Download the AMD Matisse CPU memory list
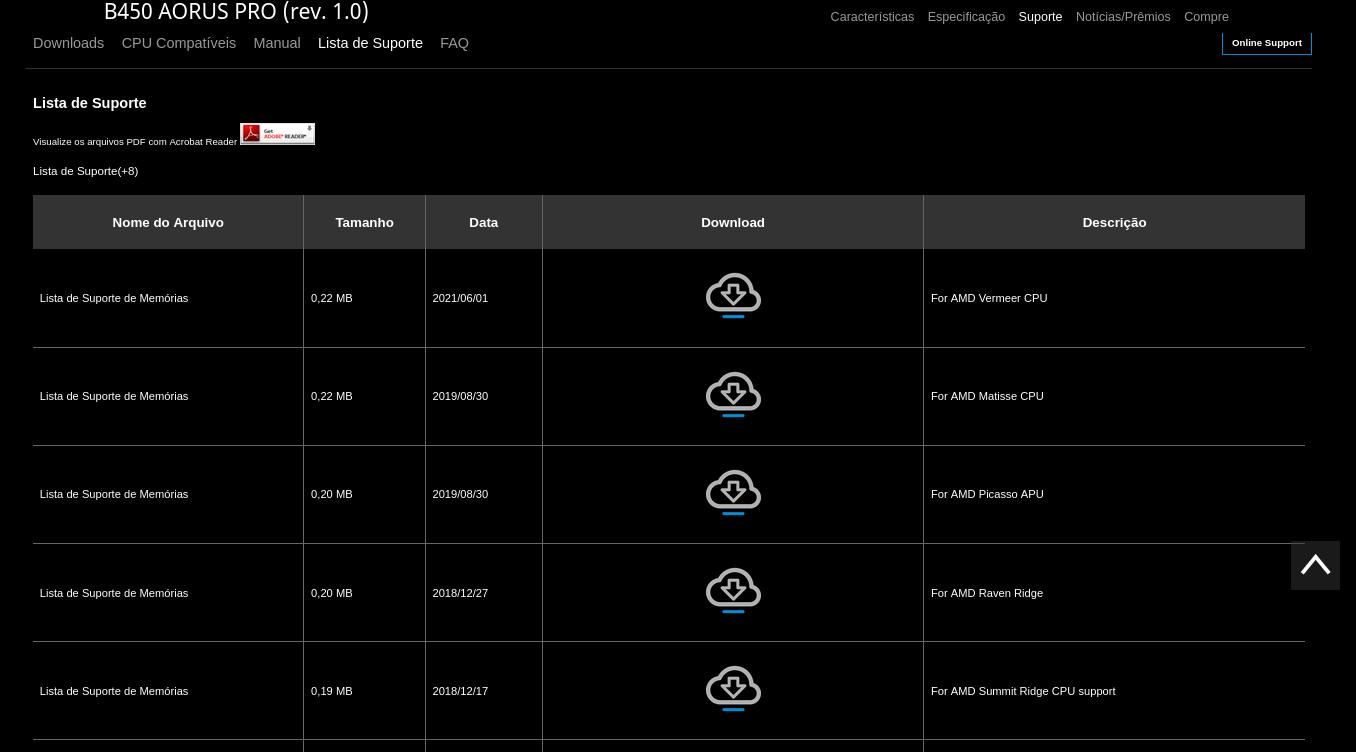The width and height of the screenshot is (1356, 752). [733, 394]
